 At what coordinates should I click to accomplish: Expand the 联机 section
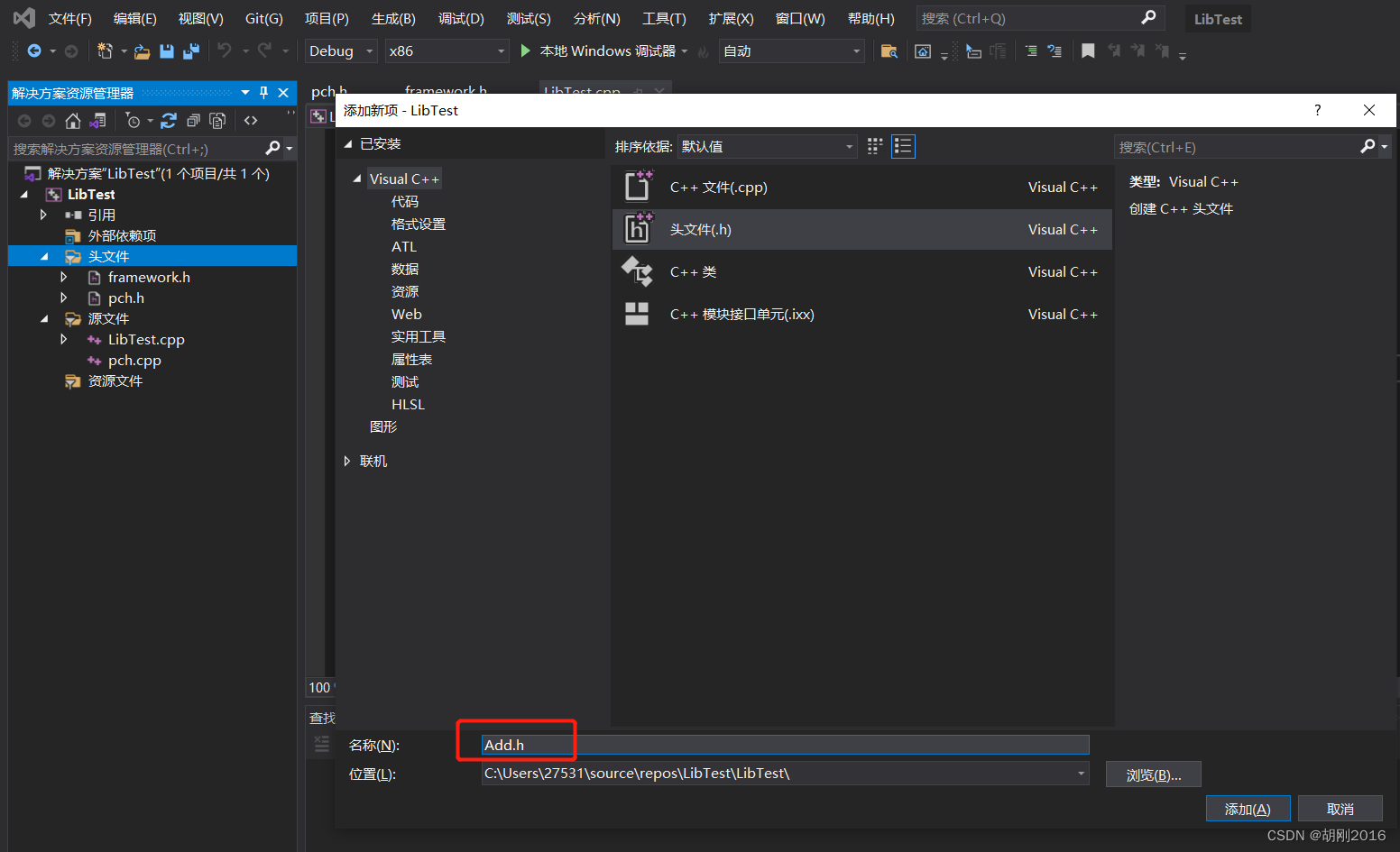[x=347, y=461]
